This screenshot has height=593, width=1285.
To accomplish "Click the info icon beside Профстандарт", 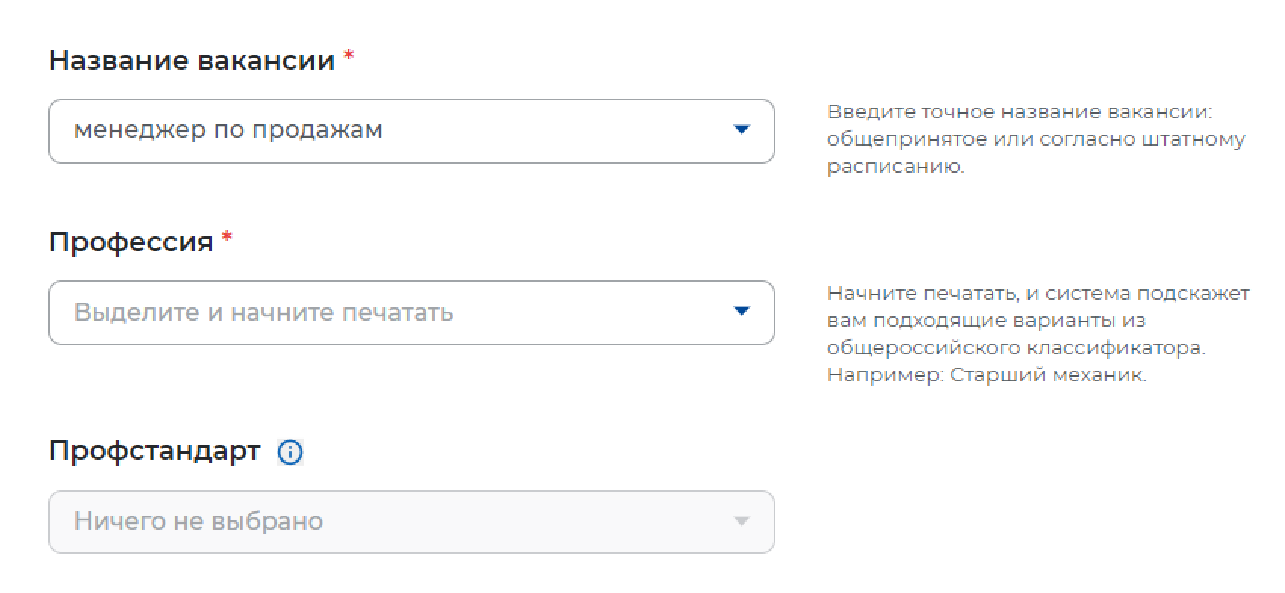I will [290, 453].
